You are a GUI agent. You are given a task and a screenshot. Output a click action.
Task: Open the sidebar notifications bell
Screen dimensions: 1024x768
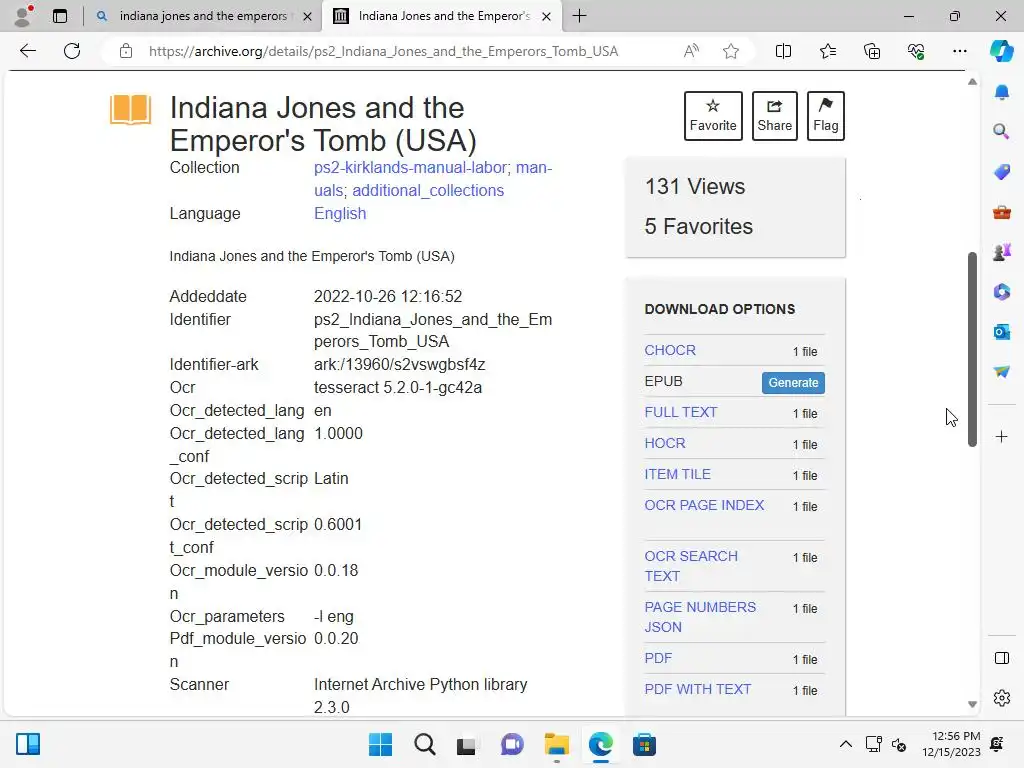(1001, 92)
